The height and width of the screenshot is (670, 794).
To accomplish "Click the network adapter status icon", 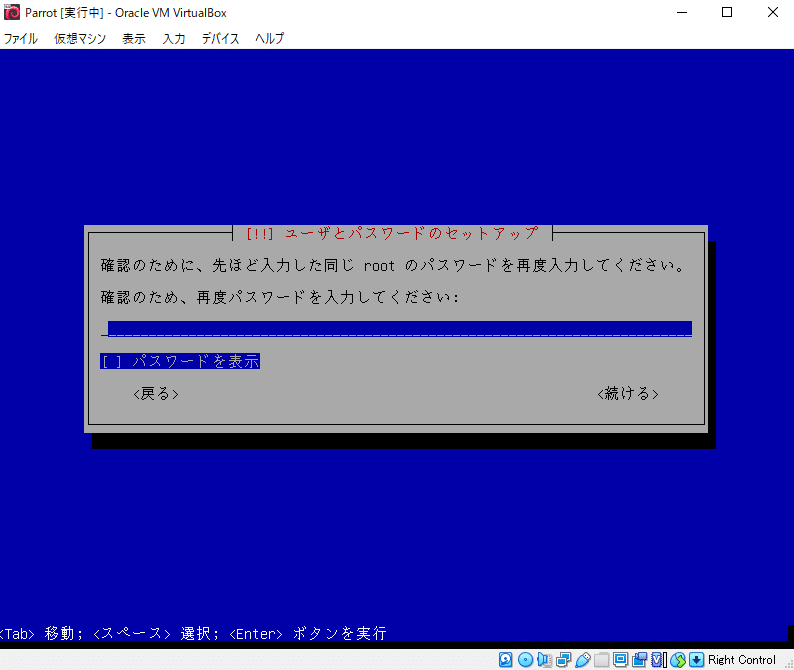I will click(x=563, y=659).
